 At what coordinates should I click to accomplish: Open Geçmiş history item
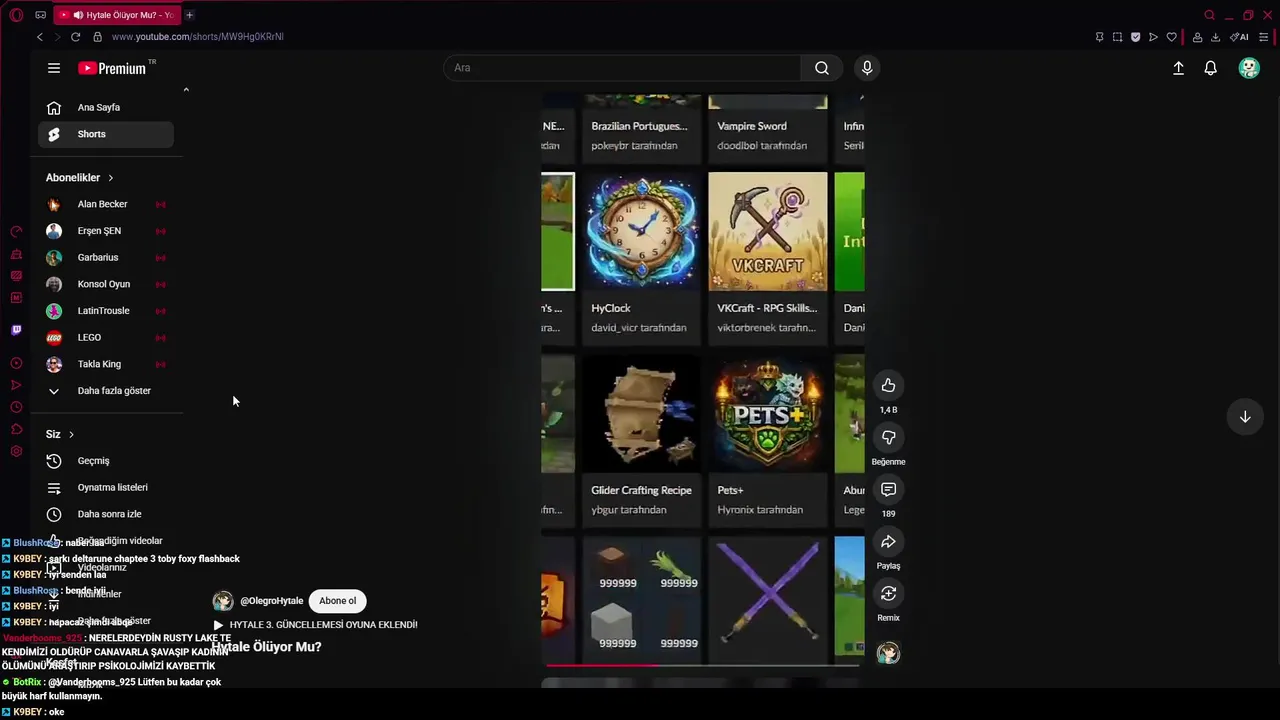pos(106,461)
